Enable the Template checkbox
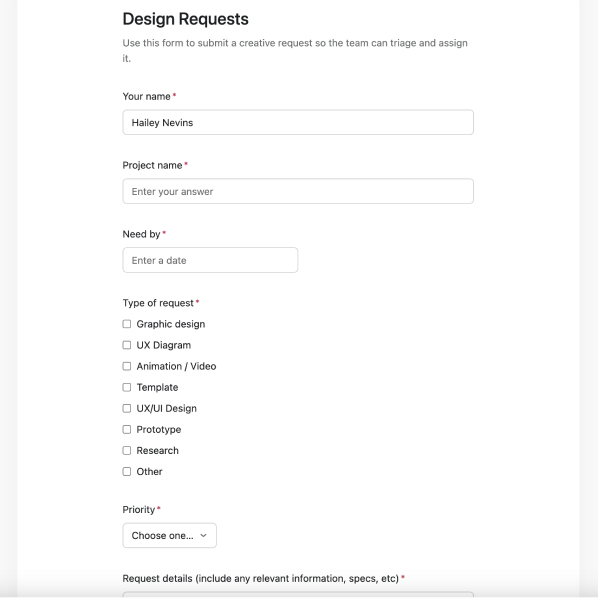This screenshot has height=598, width=598. (x=127, y=387)
